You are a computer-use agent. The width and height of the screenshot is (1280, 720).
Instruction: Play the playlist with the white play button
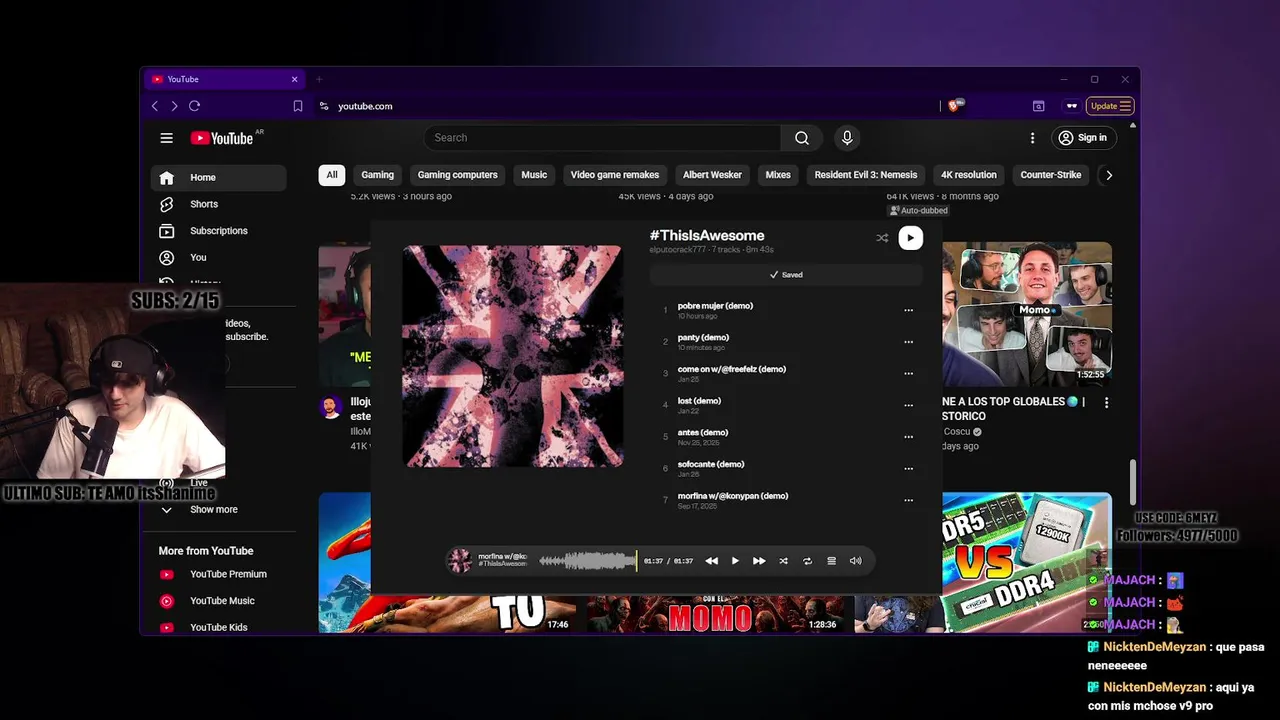(x=910, y=238)
